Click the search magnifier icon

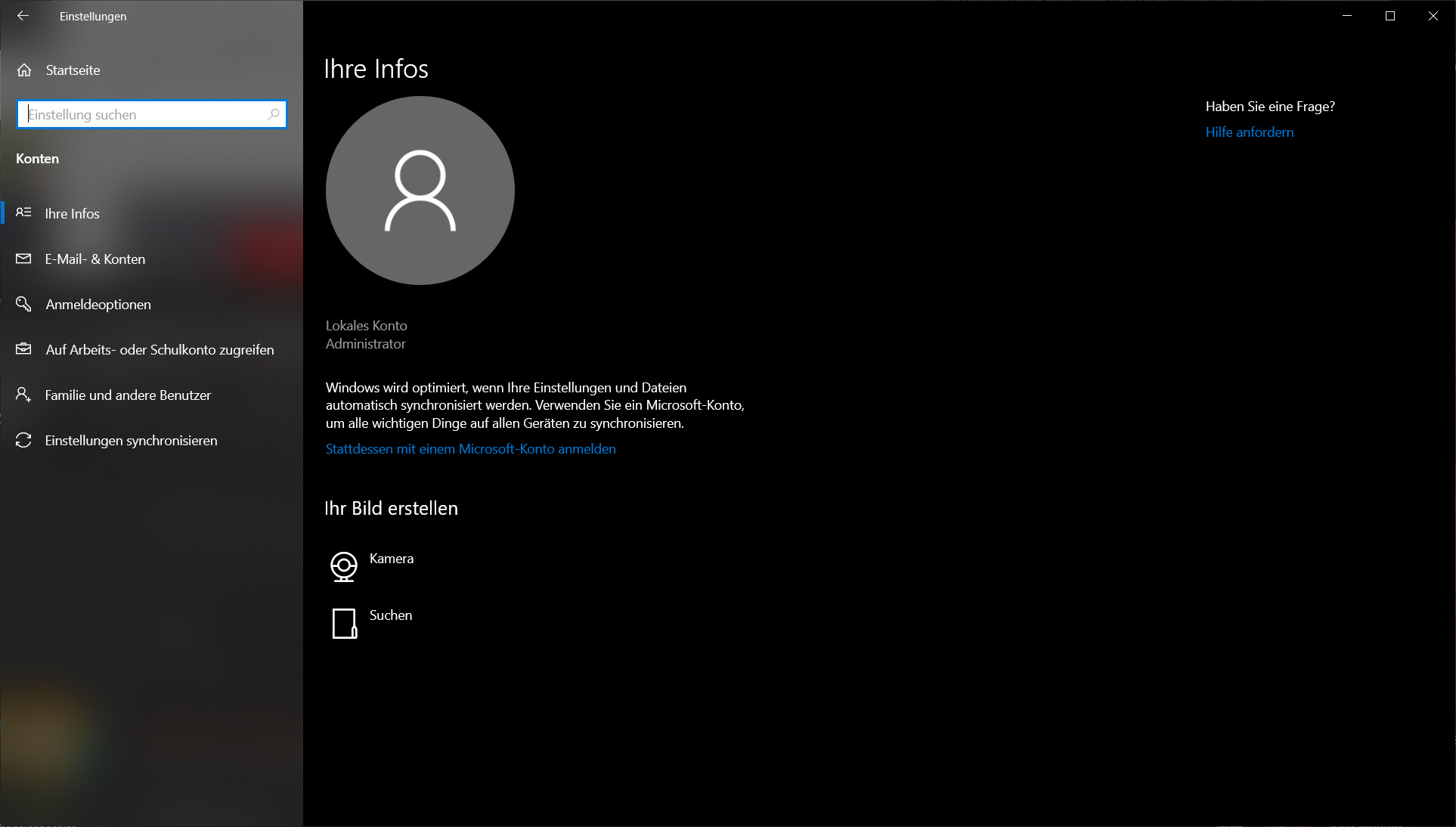coord(274,114)
